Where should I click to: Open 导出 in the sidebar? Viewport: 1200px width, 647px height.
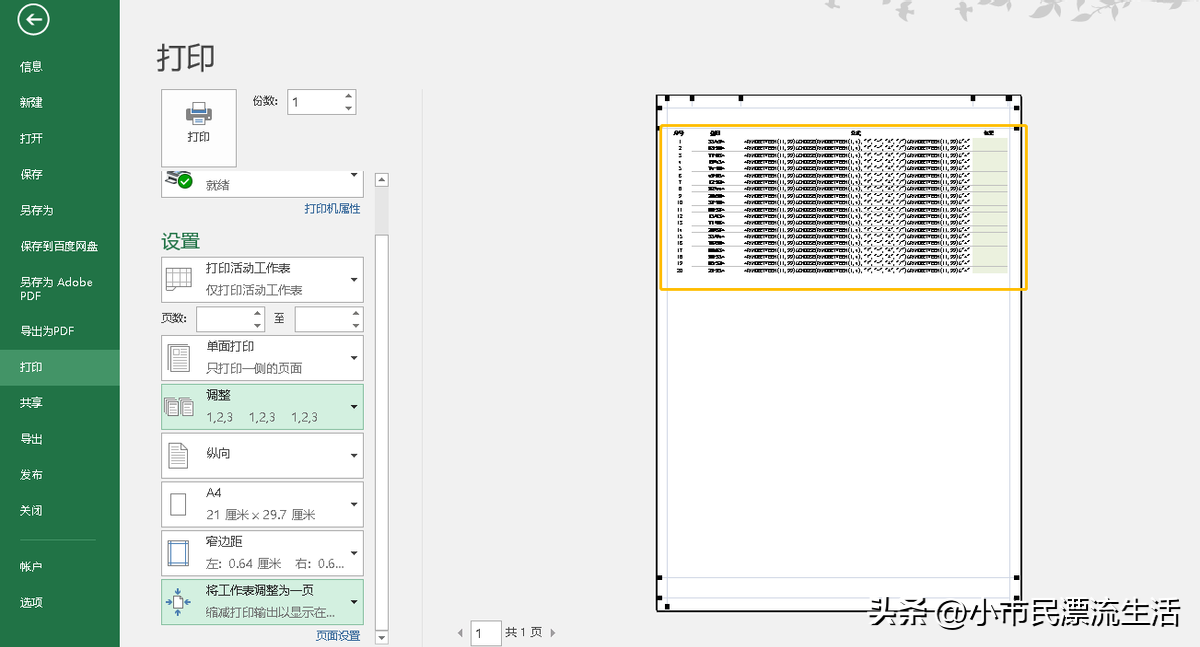pyautogui.click(x=31, y=439)
